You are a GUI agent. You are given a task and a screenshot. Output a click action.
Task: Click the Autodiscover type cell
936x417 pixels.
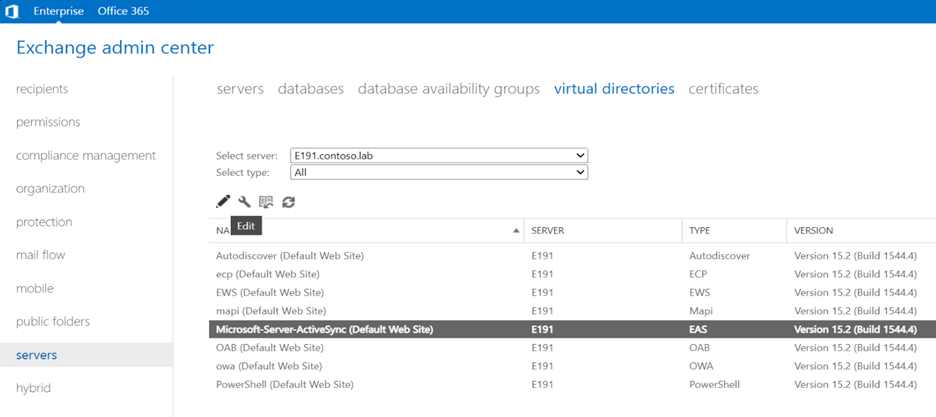719,256
